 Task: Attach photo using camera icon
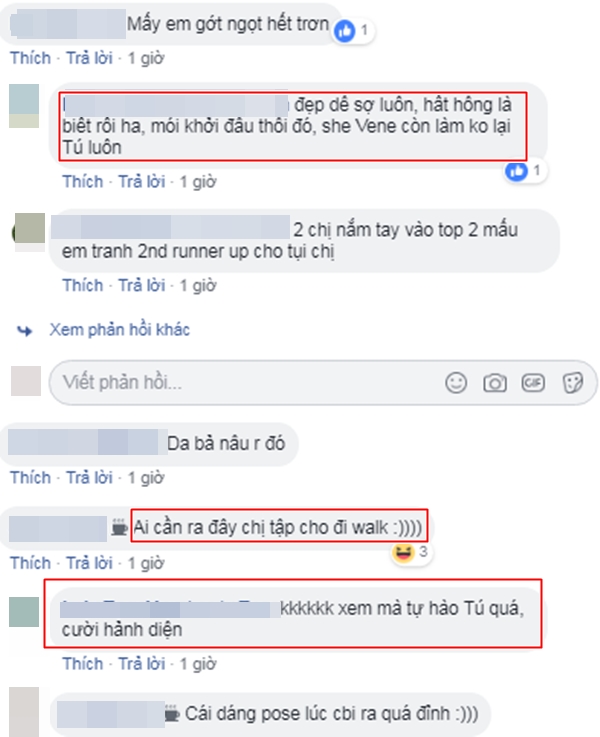(x=494, y=383)
